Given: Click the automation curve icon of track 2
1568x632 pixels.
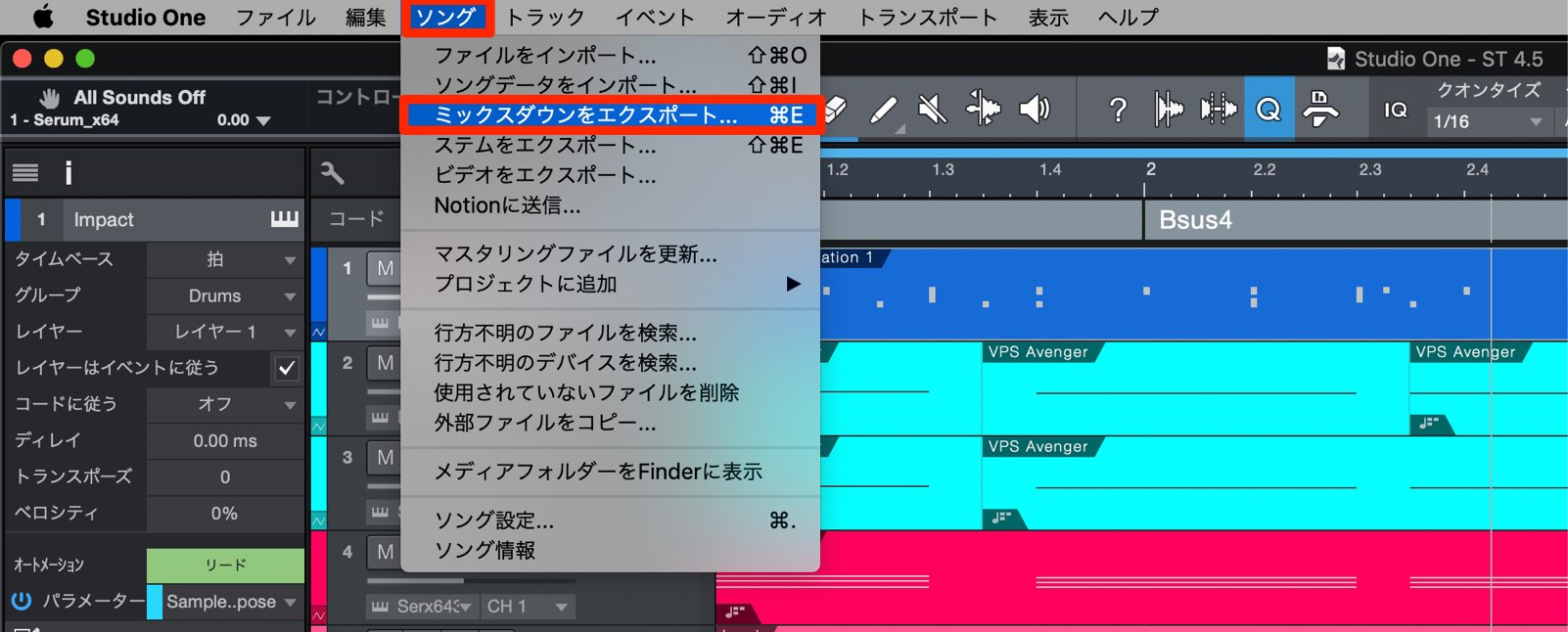Looking at the screenshot, I should tap(319, 427).
